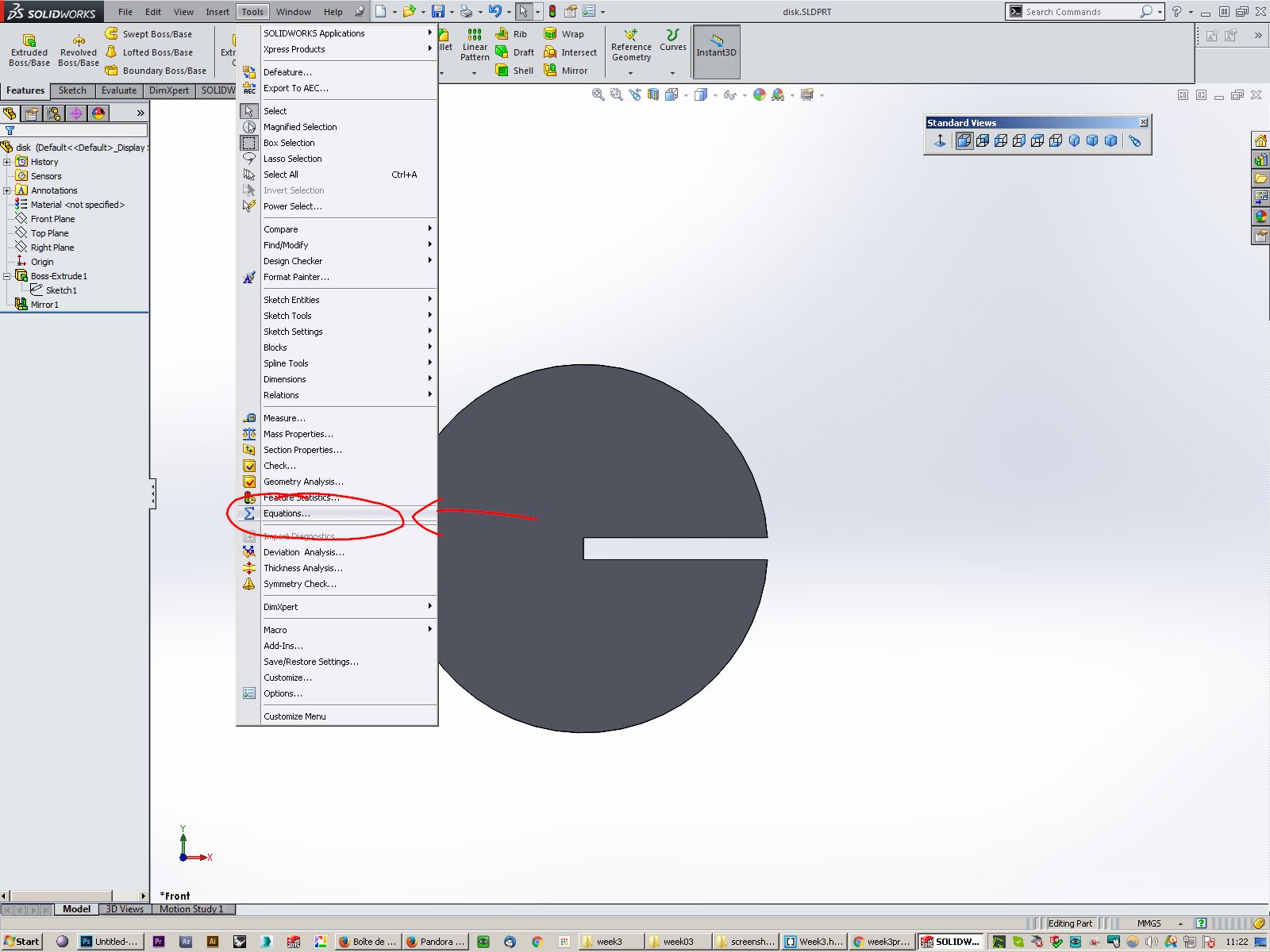
Task: Open Reference Geometry dropdown arrow
Action: [631, 73]
